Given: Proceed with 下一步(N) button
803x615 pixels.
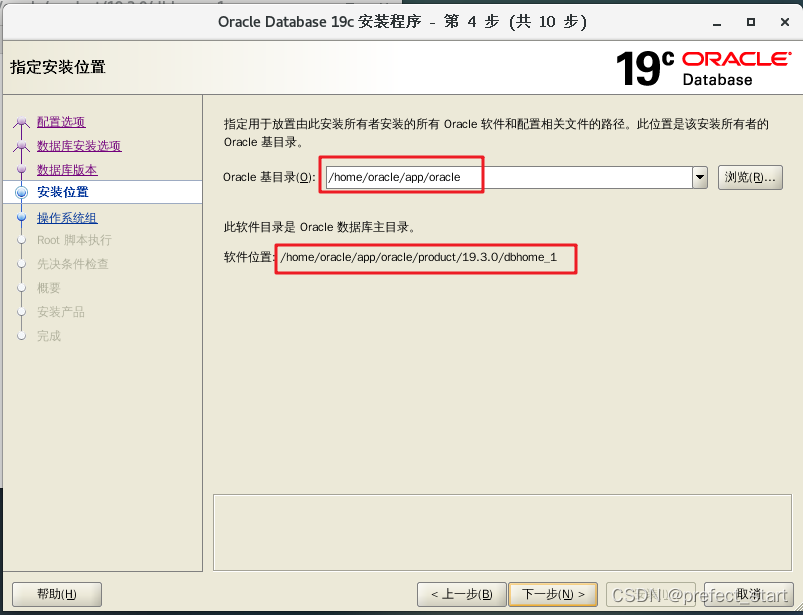Looking at the screenshot, I should (x=553, y=594).
